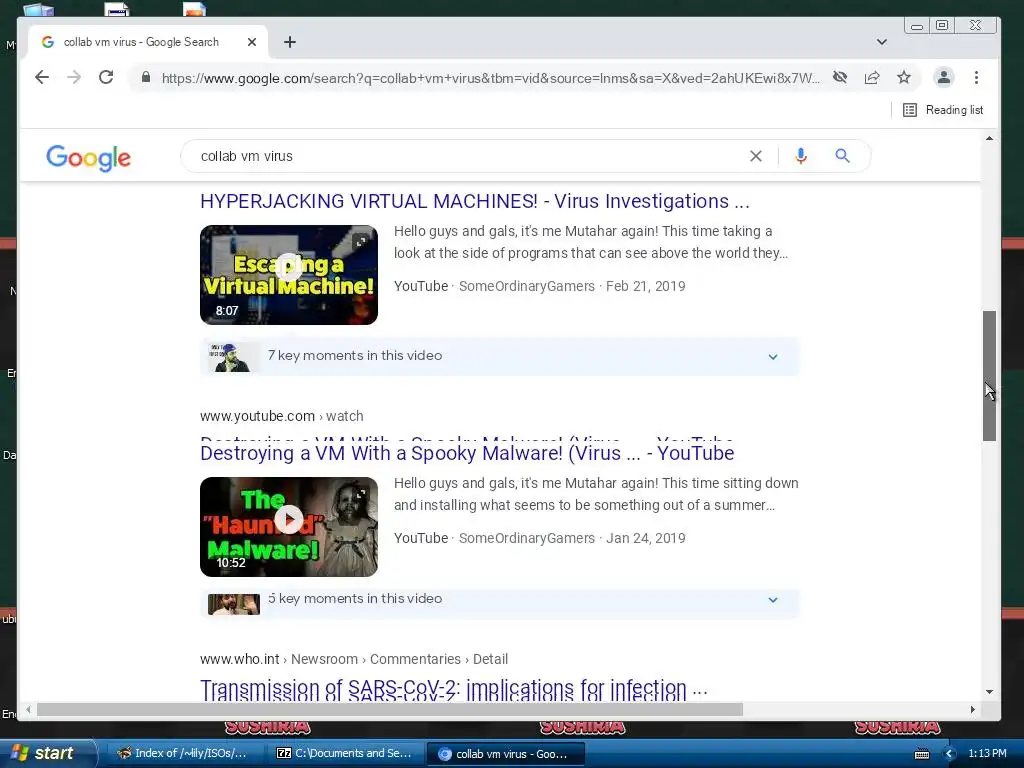This screenshot has height=768, width=1024.
Task: Close the collab vm virus tab
Action: click(x=252, y=42)
